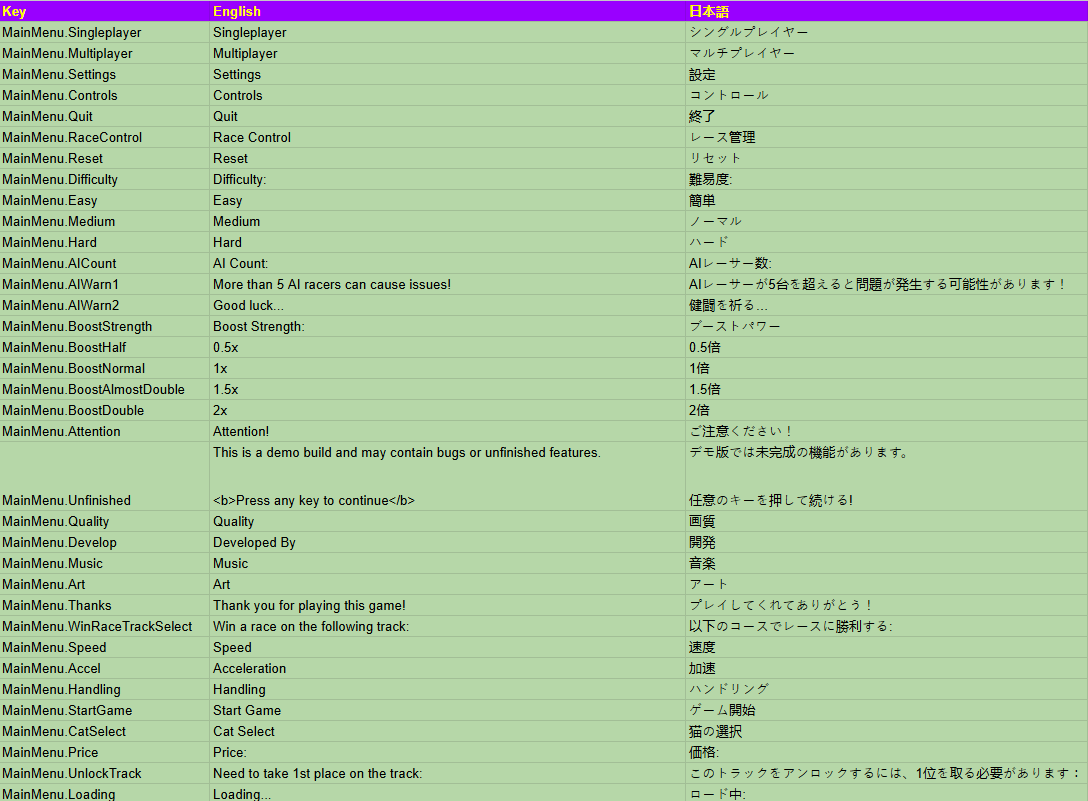This screenshot has height=801, width=1088.
Task: Select the MainMenu.Price key cell
Action: click(105, 752)
